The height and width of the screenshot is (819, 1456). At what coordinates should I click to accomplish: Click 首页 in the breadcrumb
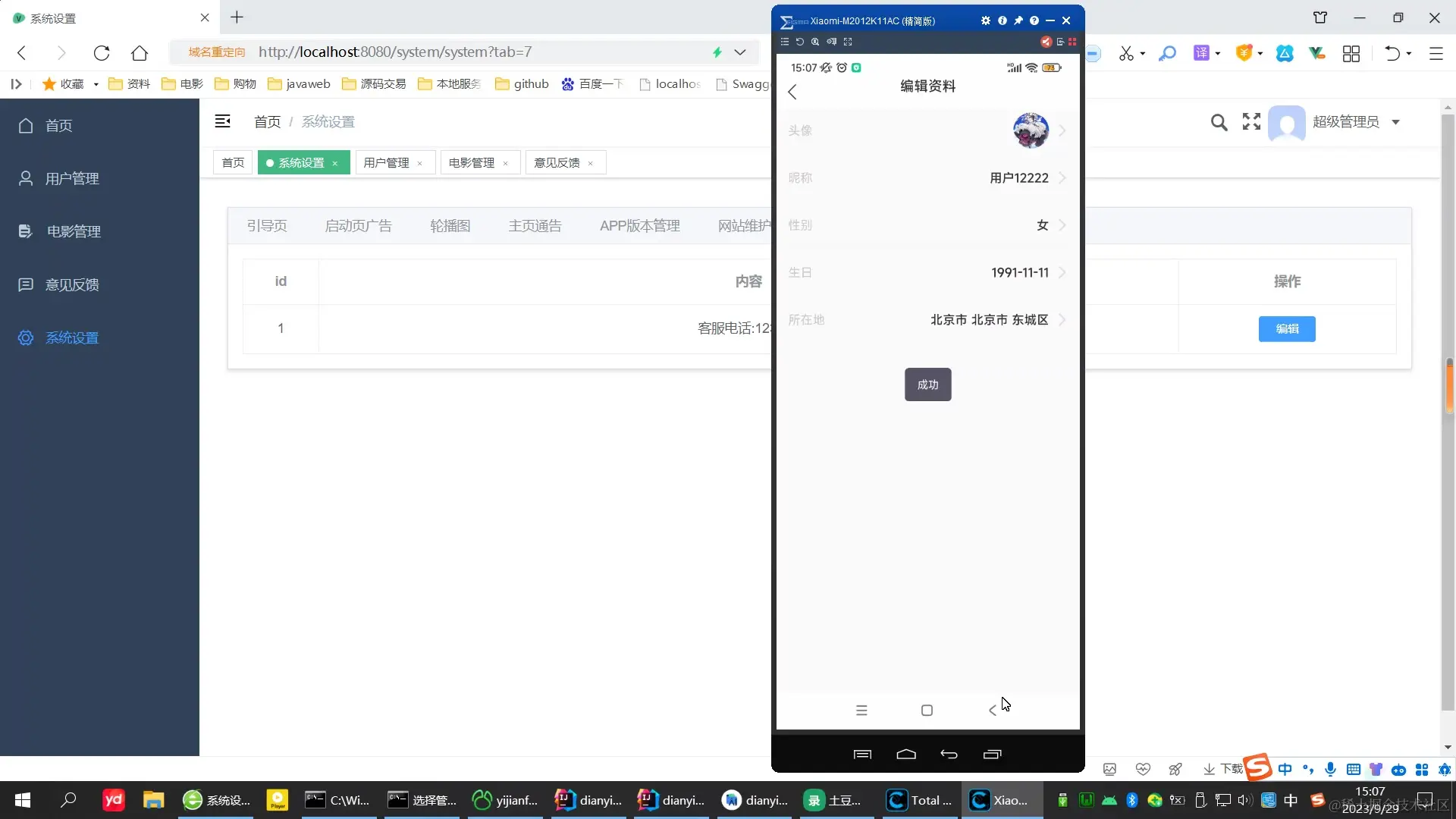(267, 122)
